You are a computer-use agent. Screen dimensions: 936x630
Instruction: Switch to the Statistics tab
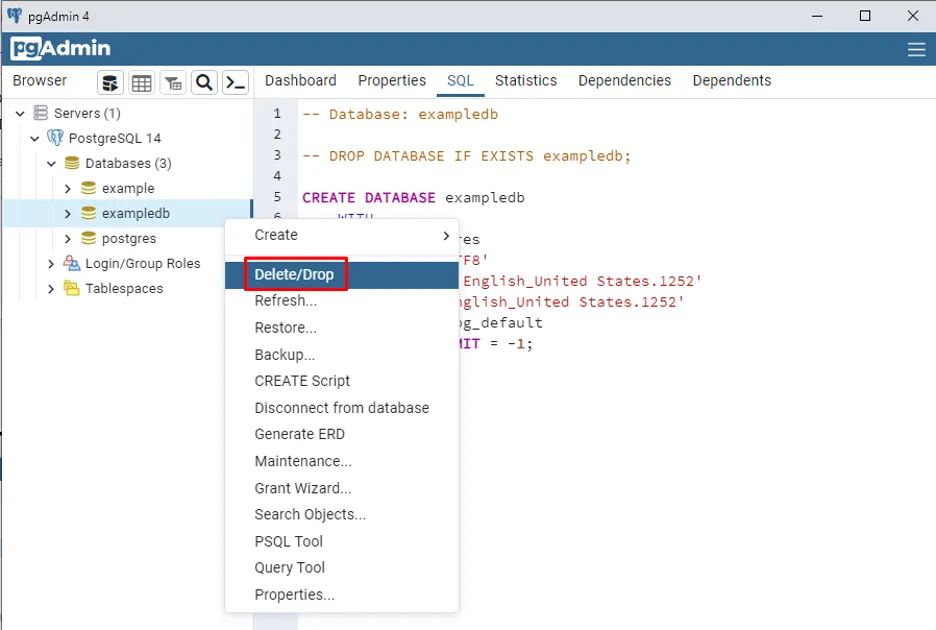525,81
